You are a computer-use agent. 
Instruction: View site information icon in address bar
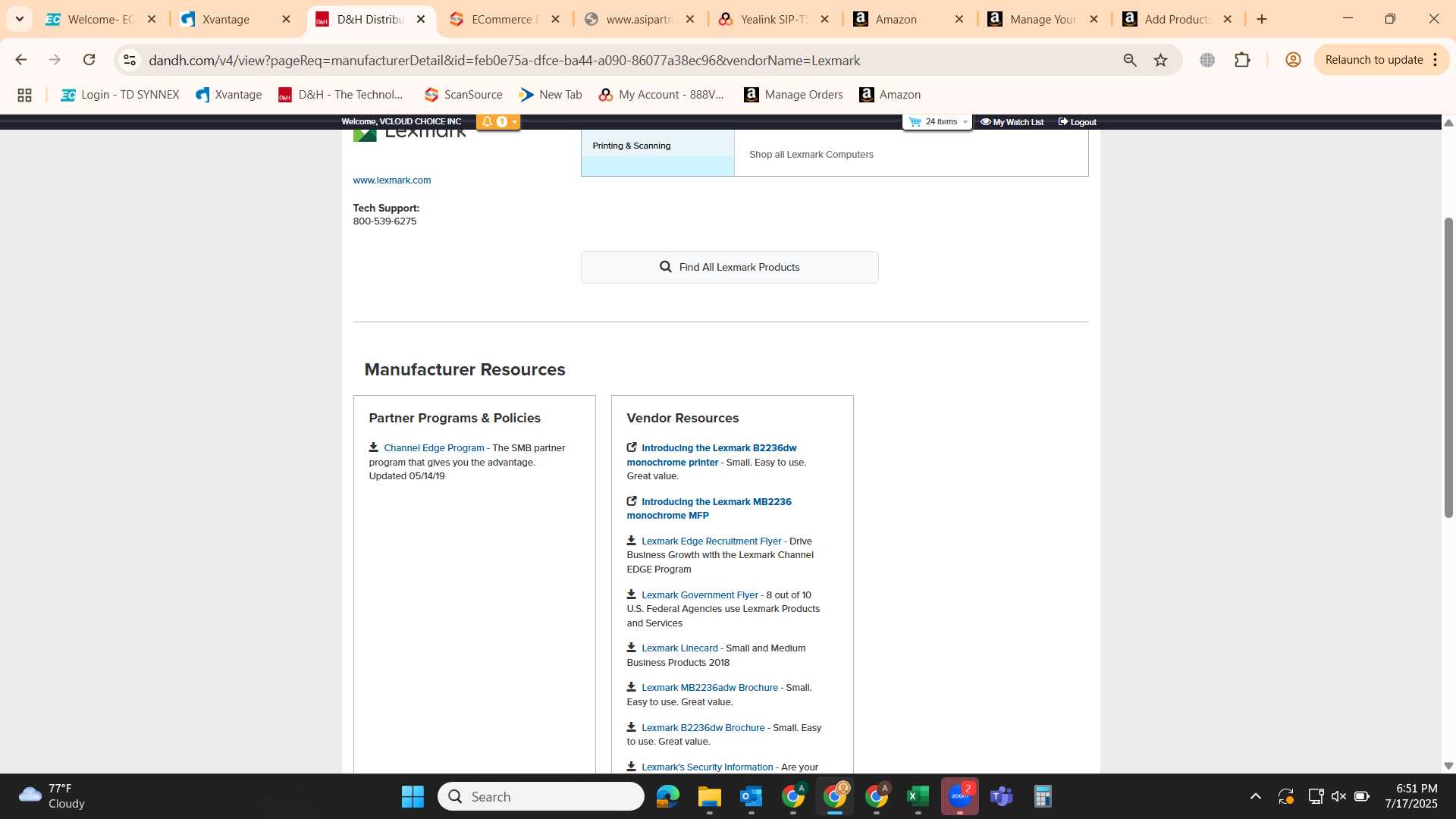130,60
